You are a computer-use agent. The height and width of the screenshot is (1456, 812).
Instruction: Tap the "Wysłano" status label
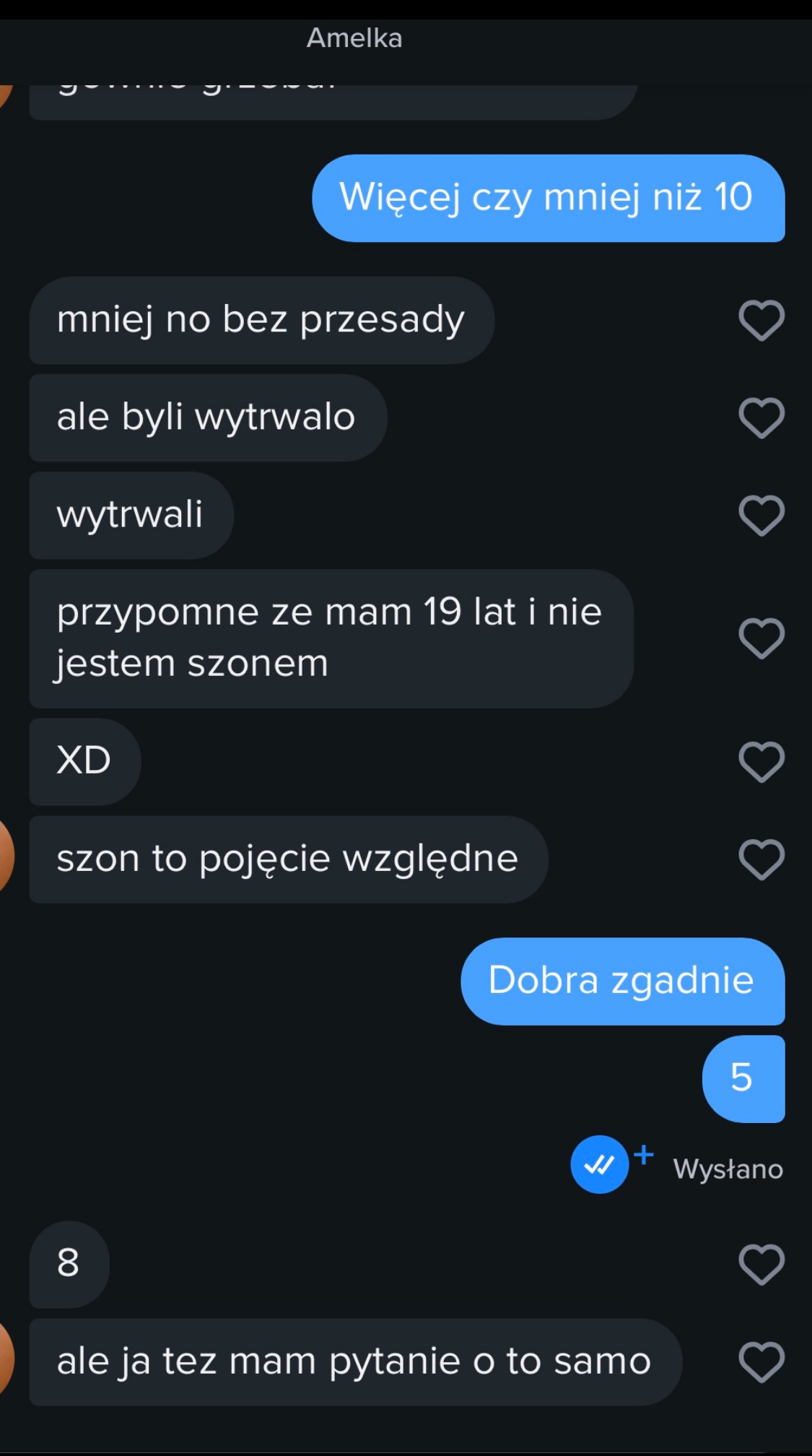(x=728, y=1169)
